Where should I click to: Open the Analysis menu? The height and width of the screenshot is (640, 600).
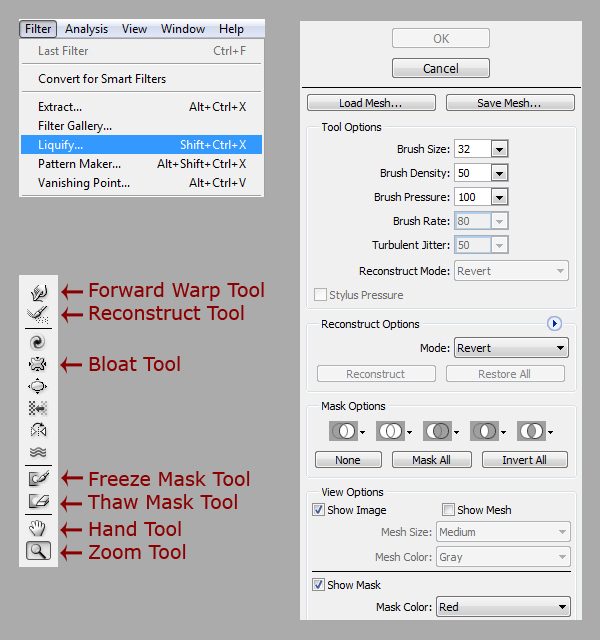(87, 29)
